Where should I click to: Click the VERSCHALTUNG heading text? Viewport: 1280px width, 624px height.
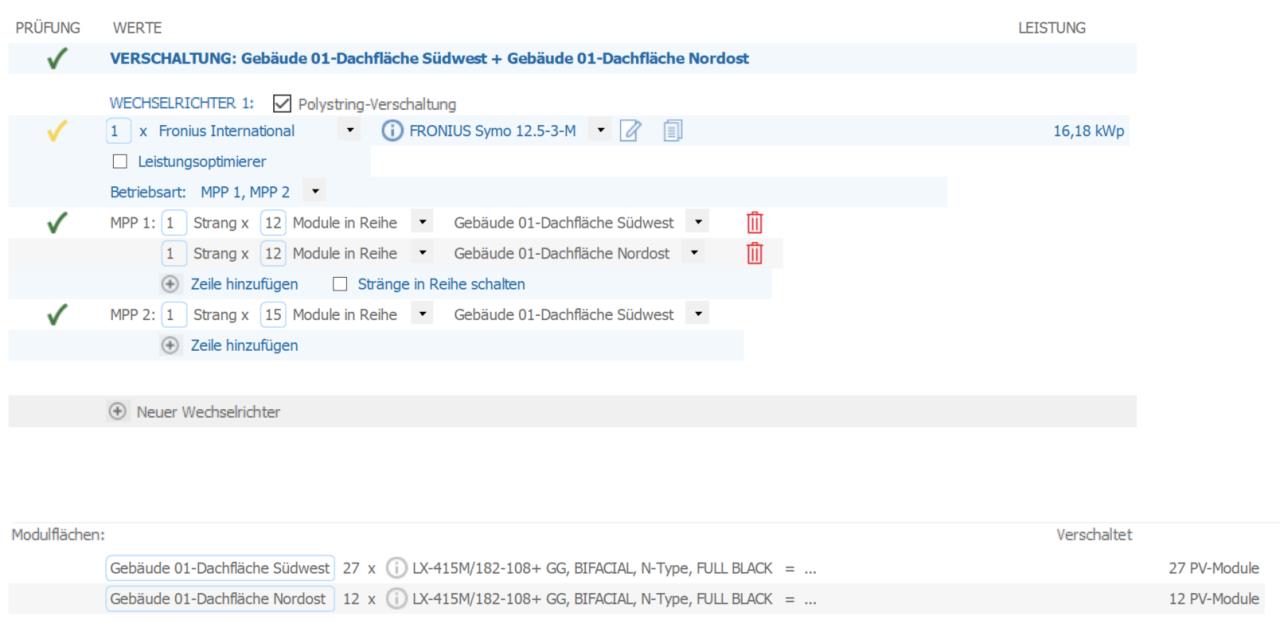pyautogui.click(x=429, y=59)
